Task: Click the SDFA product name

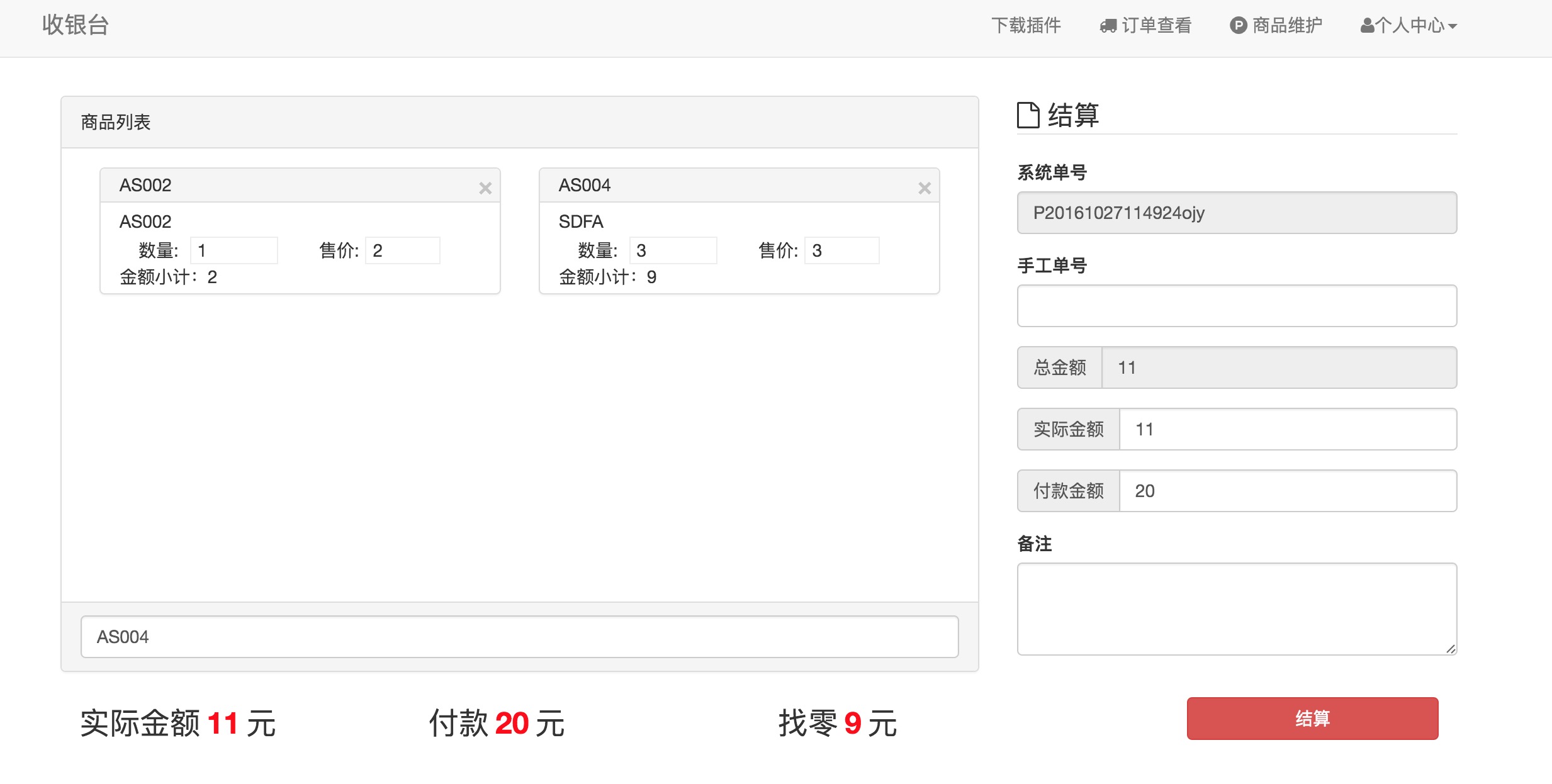Action: point(581,221)
